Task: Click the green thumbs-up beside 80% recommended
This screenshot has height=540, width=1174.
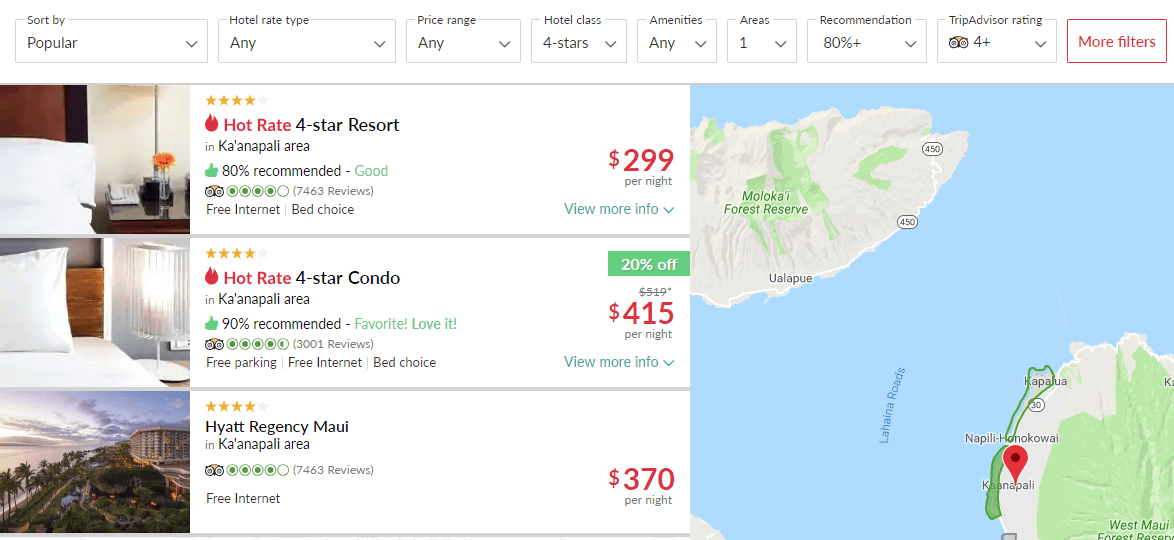Action: click(x=212, y=171)
